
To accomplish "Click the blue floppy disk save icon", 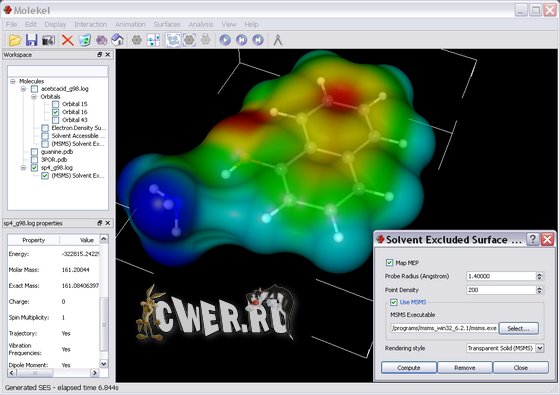I will (x=31, y=40).
